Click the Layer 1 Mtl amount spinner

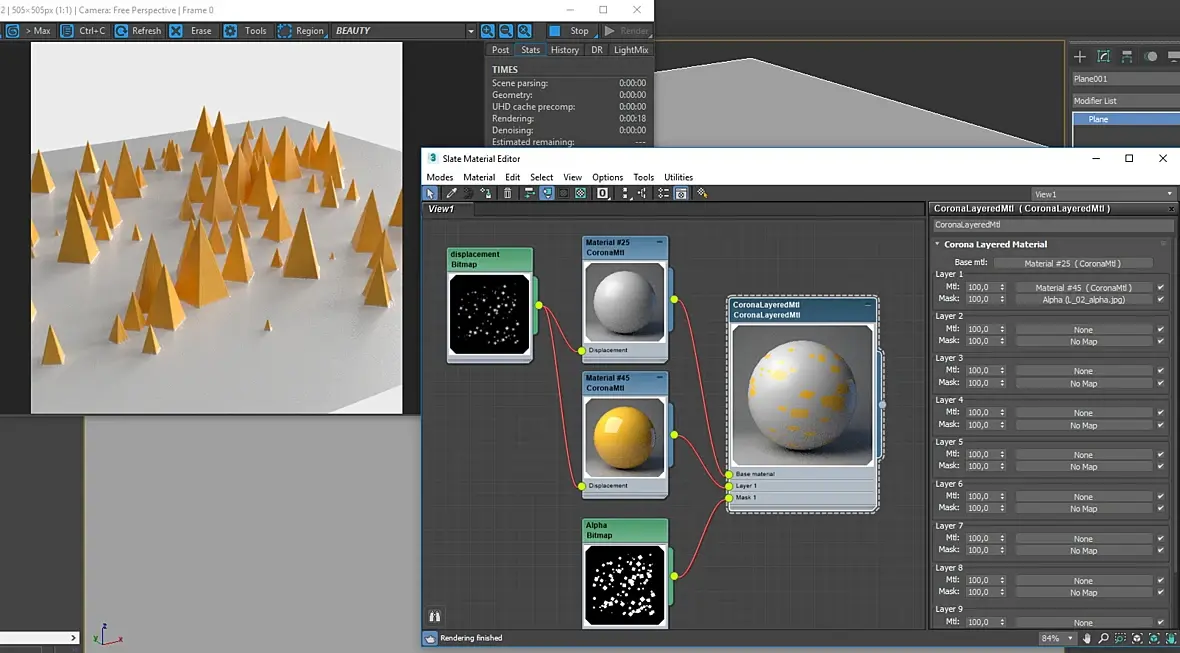(x=1003, y=287)
